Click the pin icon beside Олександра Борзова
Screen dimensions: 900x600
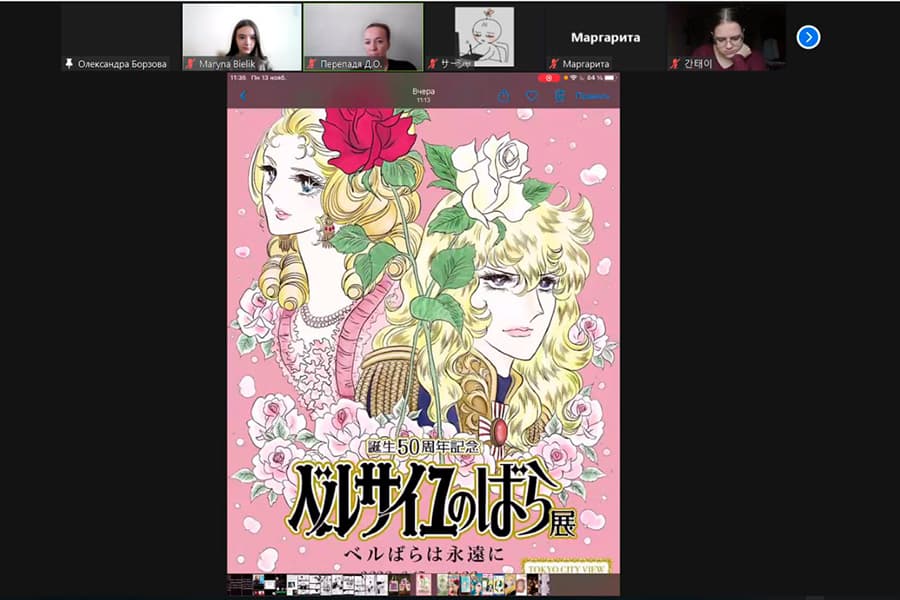69,63
